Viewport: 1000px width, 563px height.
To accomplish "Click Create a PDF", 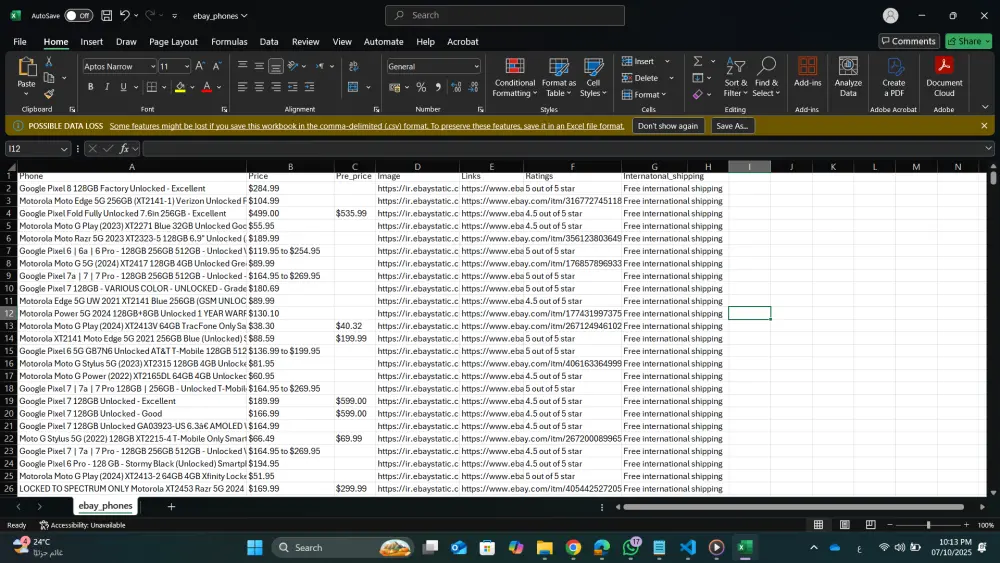I will 893,77.
